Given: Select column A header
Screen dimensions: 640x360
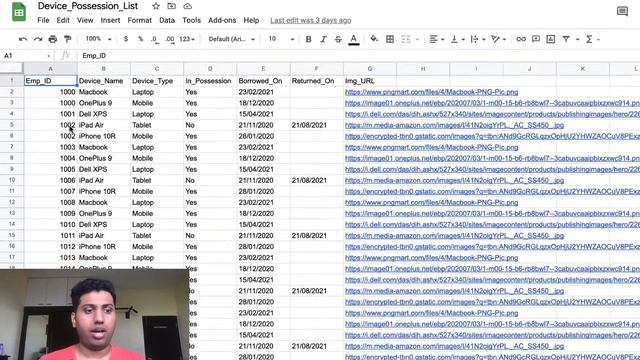Looking at the screenshot, I should tap(50, 69).
